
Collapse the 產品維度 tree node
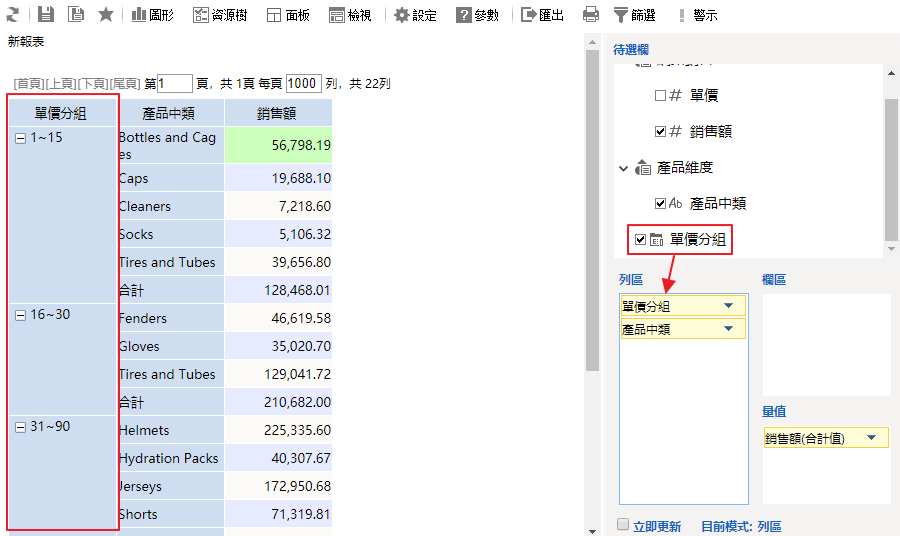click(x=624, y=168)
